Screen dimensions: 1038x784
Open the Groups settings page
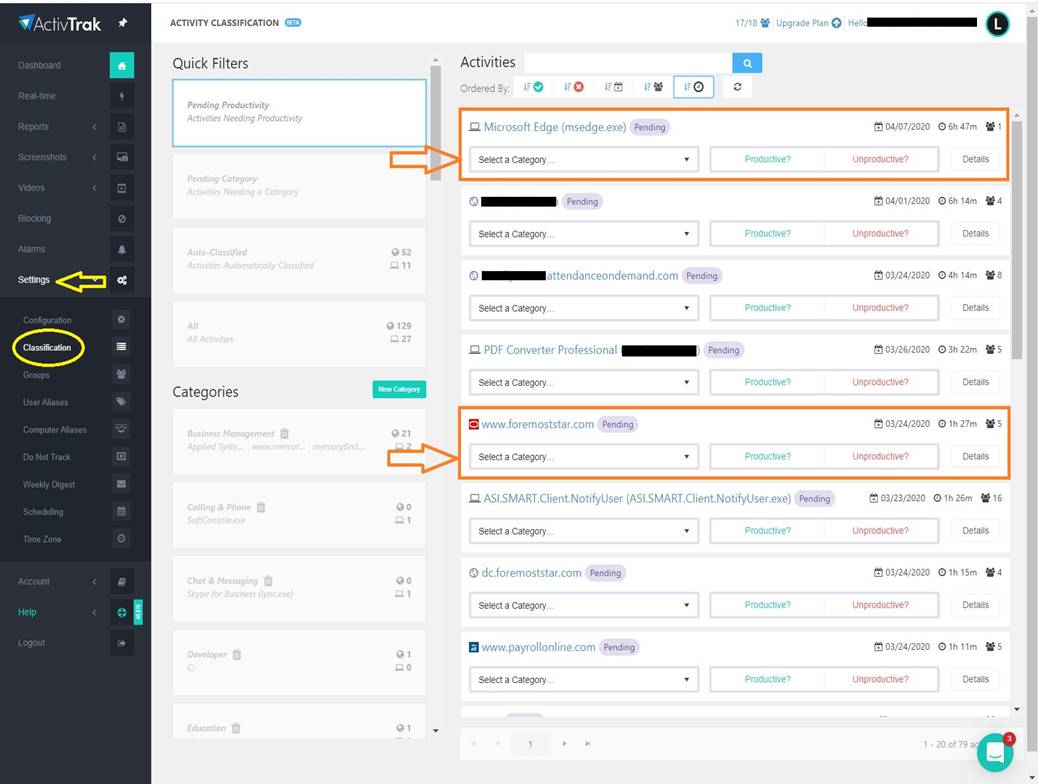tap(36, 375)
